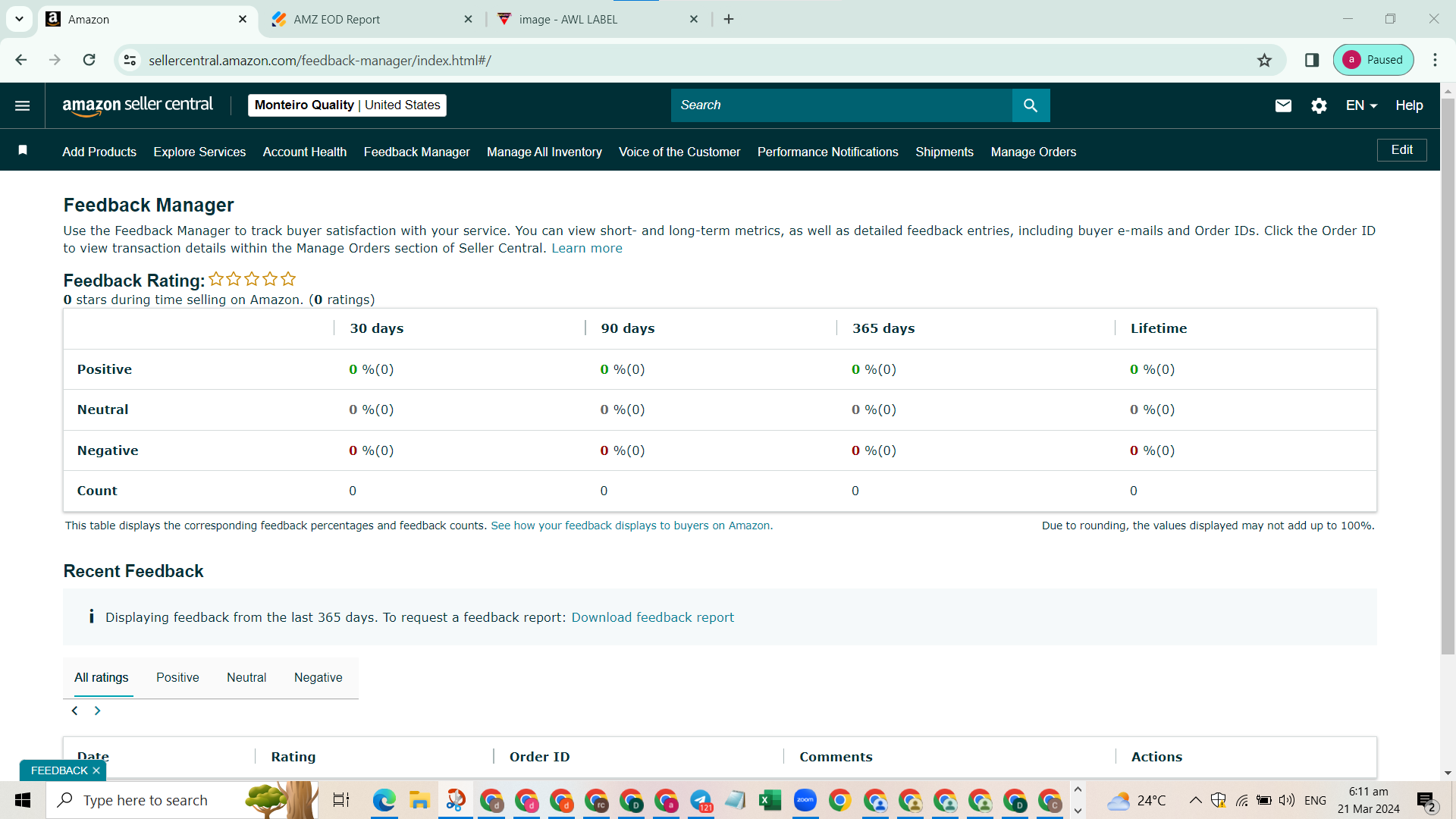Image resolution: width=1456 pixels, height=819 pixels.
Task: Expand the EN language dropdown
Action: coord(1361,105)
